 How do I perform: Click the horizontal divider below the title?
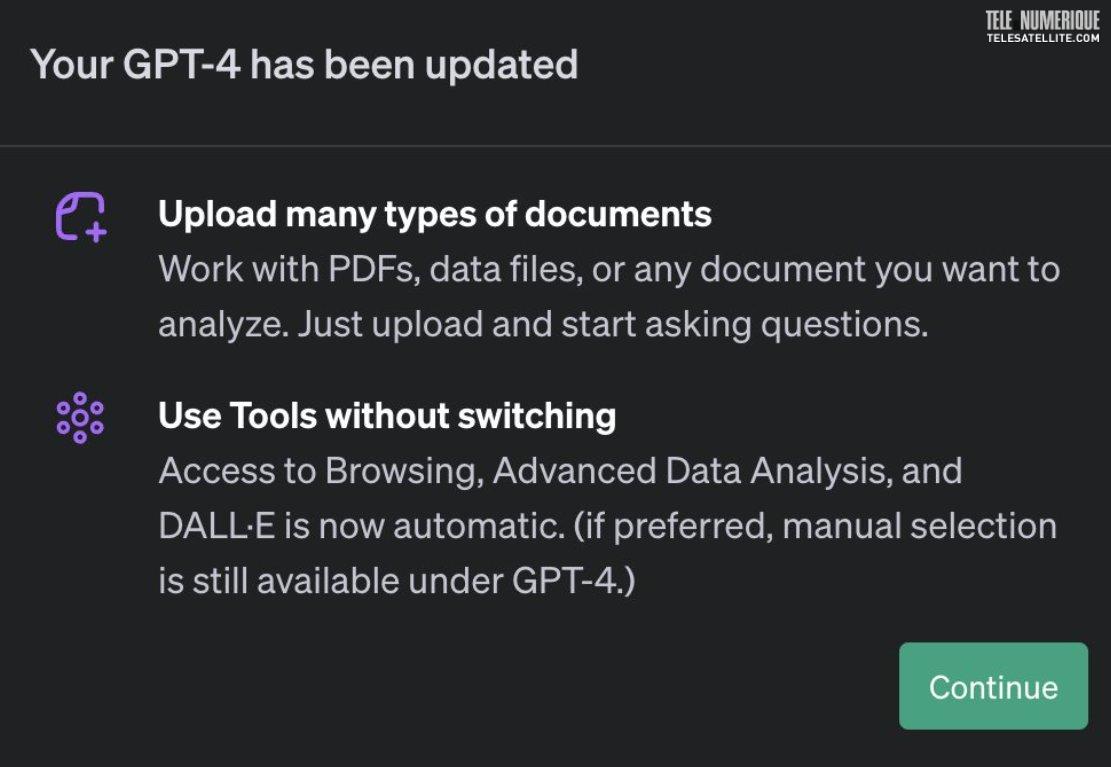click(x=556, y=146)
